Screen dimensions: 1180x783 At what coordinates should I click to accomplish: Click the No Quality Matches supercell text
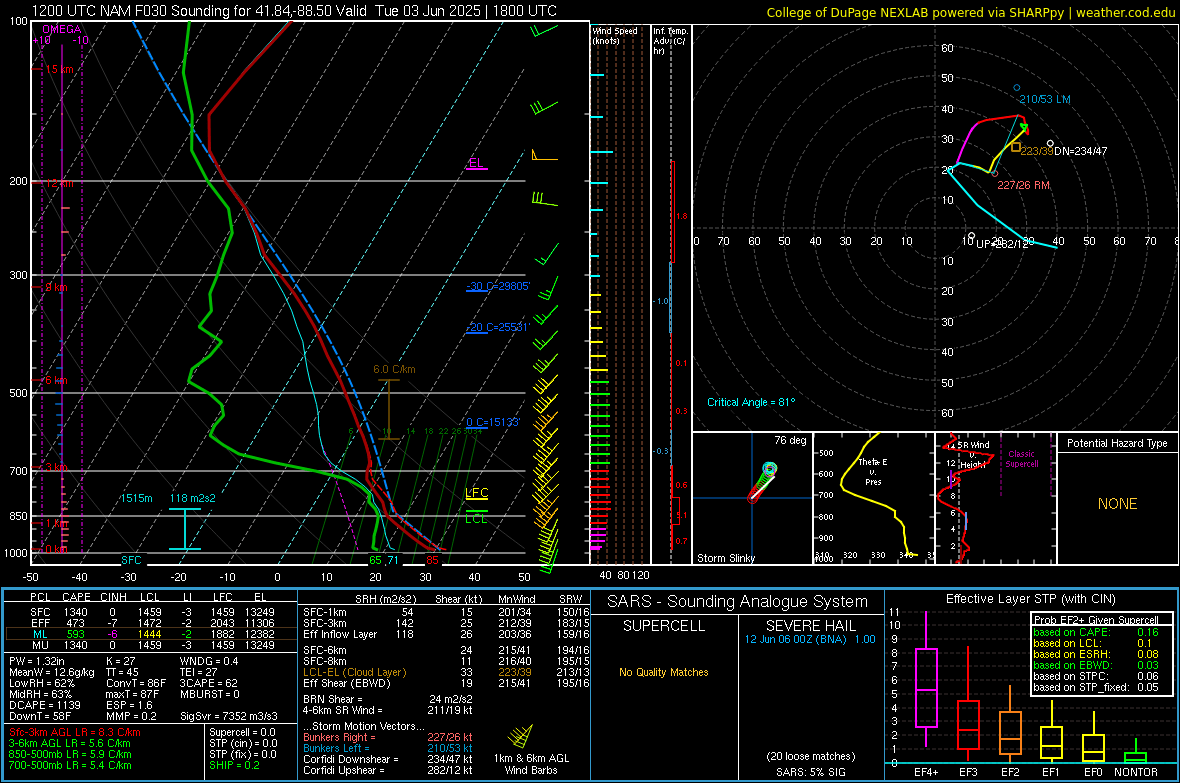coord(664,672)
